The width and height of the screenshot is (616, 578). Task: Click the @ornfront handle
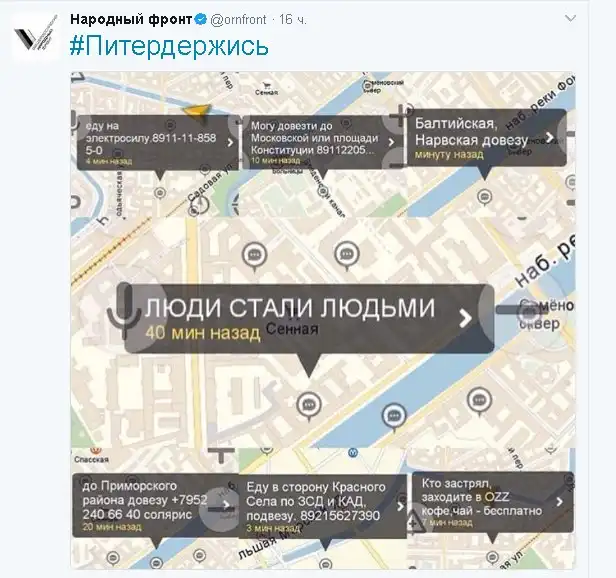click(239, 21)
